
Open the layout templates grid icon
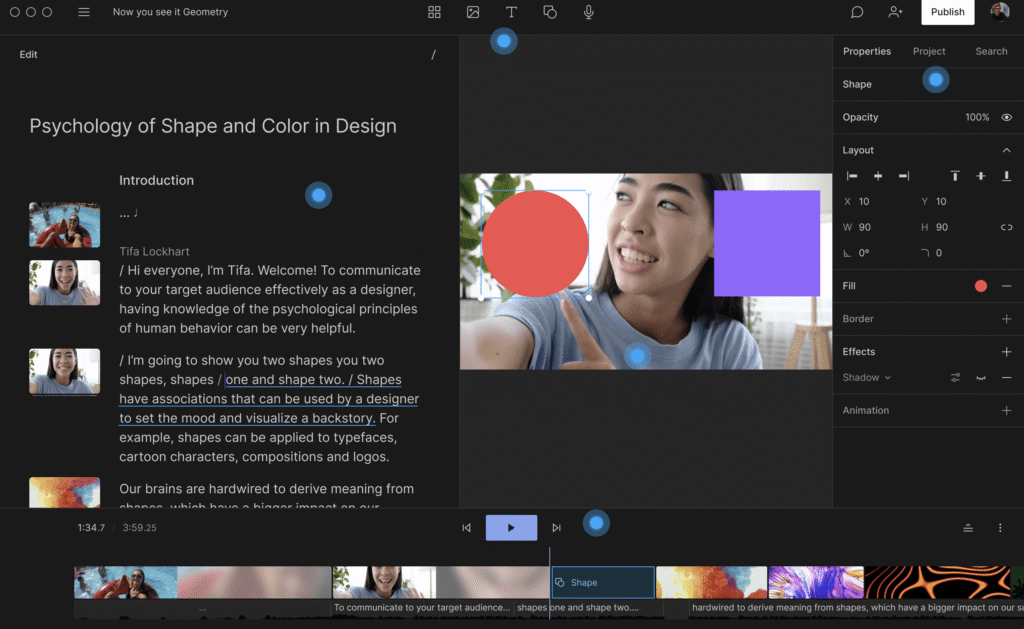click(x=434, y=12)
